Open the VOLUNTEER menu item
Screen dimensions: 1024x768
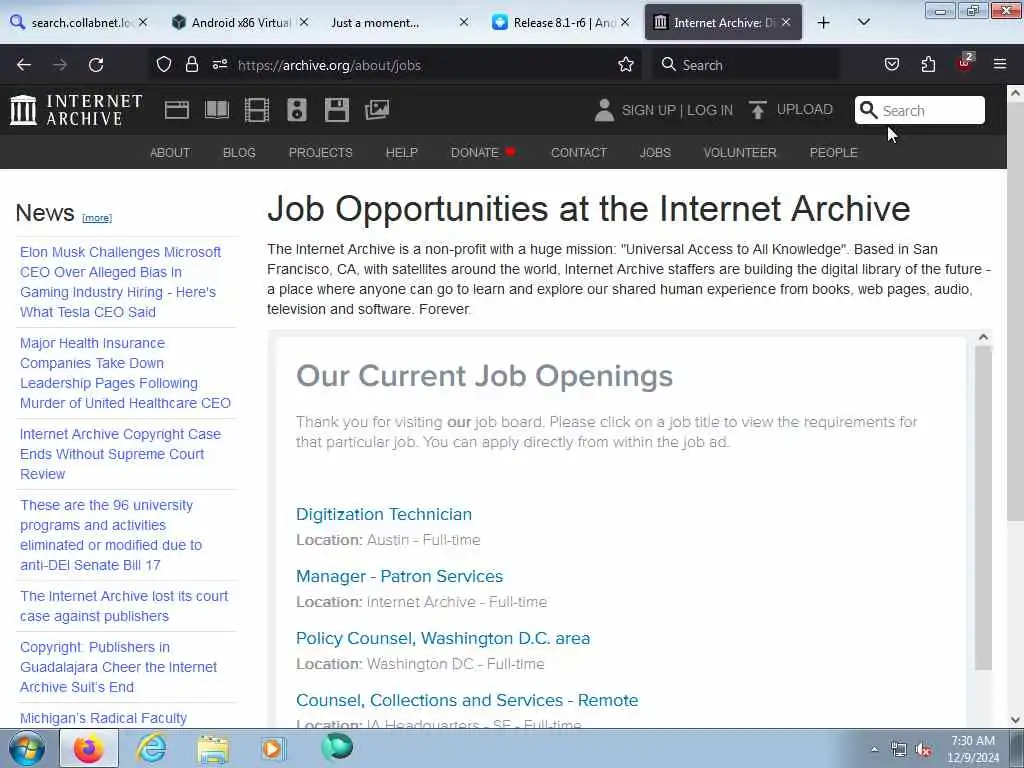(740, 152)
